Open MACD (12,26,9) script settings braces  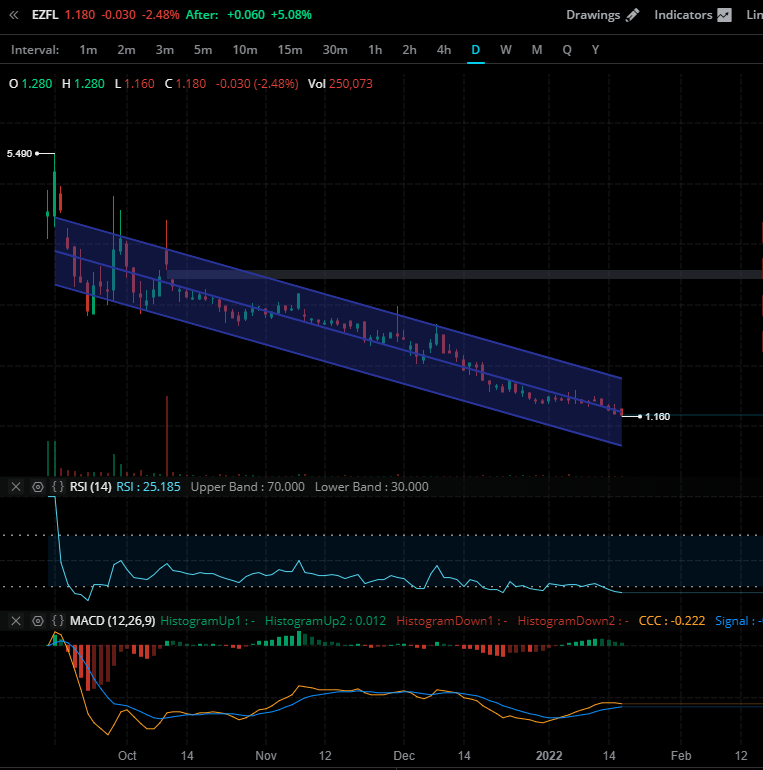58,621
